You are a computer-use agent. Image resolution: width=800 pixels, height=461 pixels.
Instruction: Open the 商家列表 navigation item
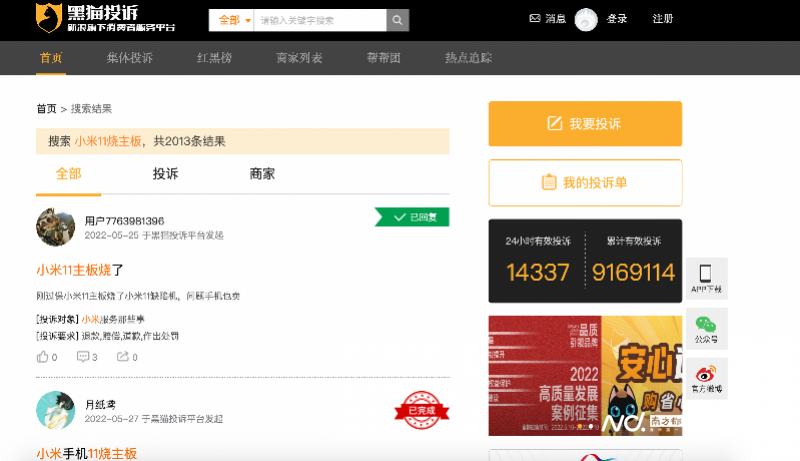click(299, 58)
